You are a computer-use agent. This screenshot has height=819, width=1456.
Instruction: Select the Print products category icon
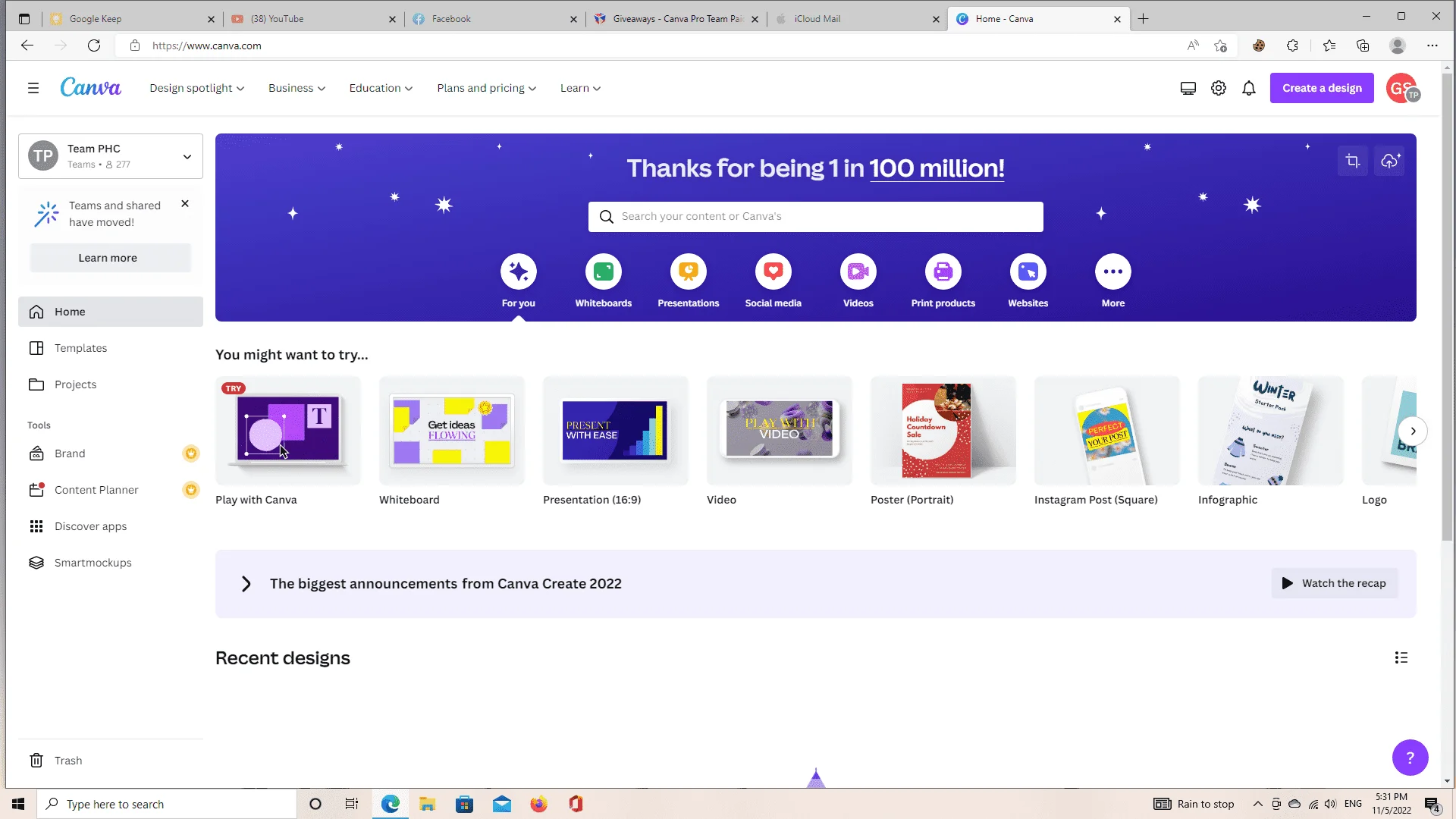943,271
